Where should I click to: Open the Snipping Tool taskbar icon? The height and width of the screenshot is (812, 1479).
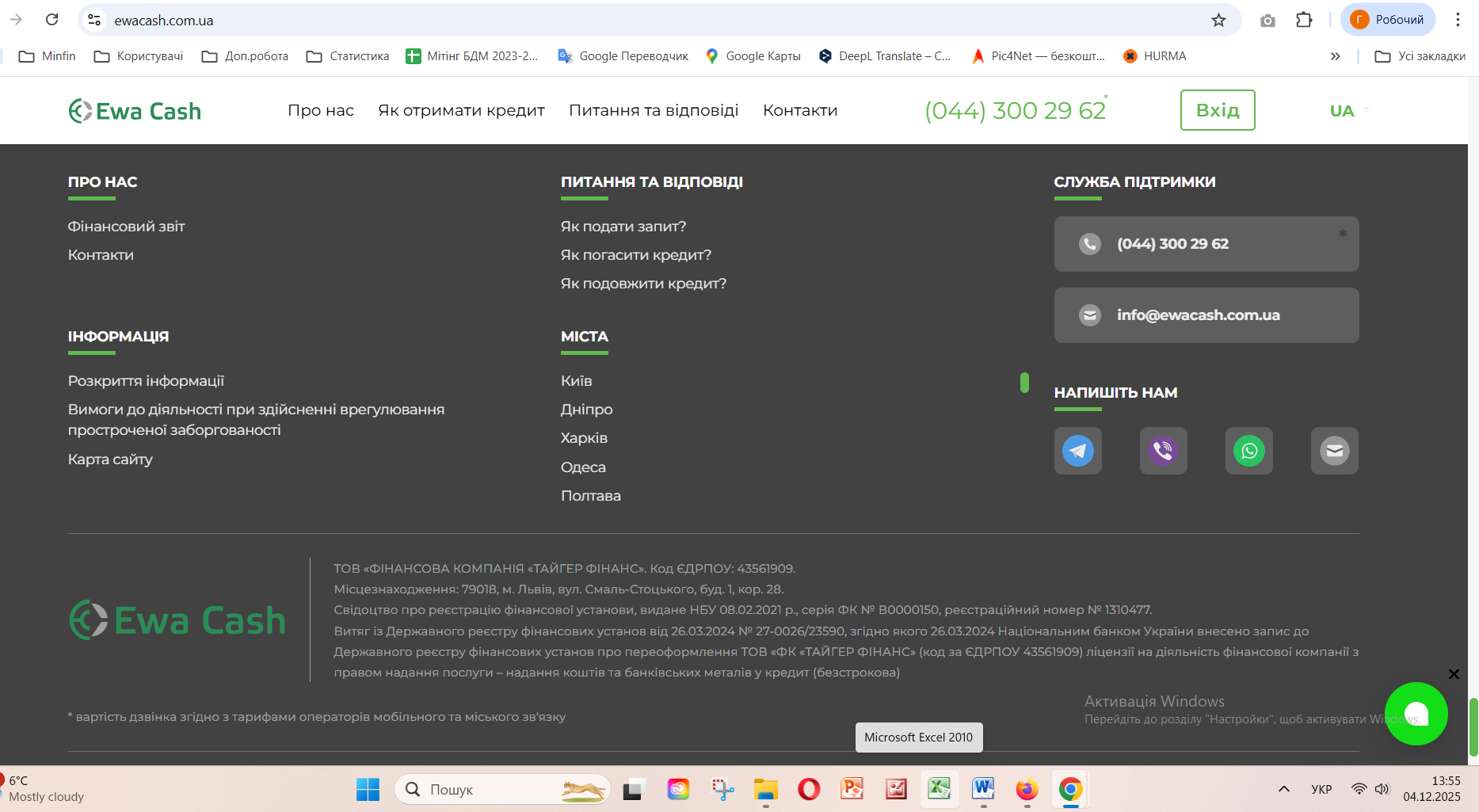point(722,789)
